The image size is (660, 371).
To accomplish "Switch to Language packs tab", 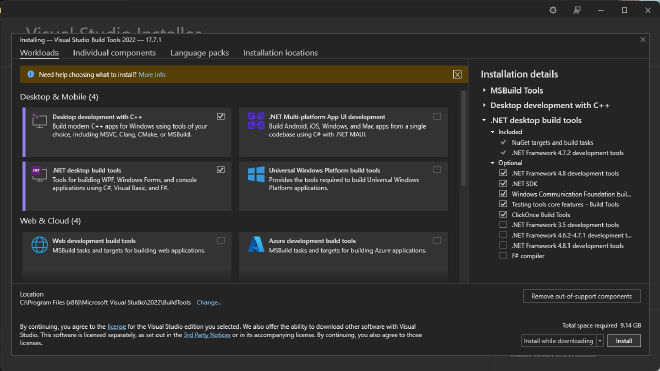I will (200, 53).
